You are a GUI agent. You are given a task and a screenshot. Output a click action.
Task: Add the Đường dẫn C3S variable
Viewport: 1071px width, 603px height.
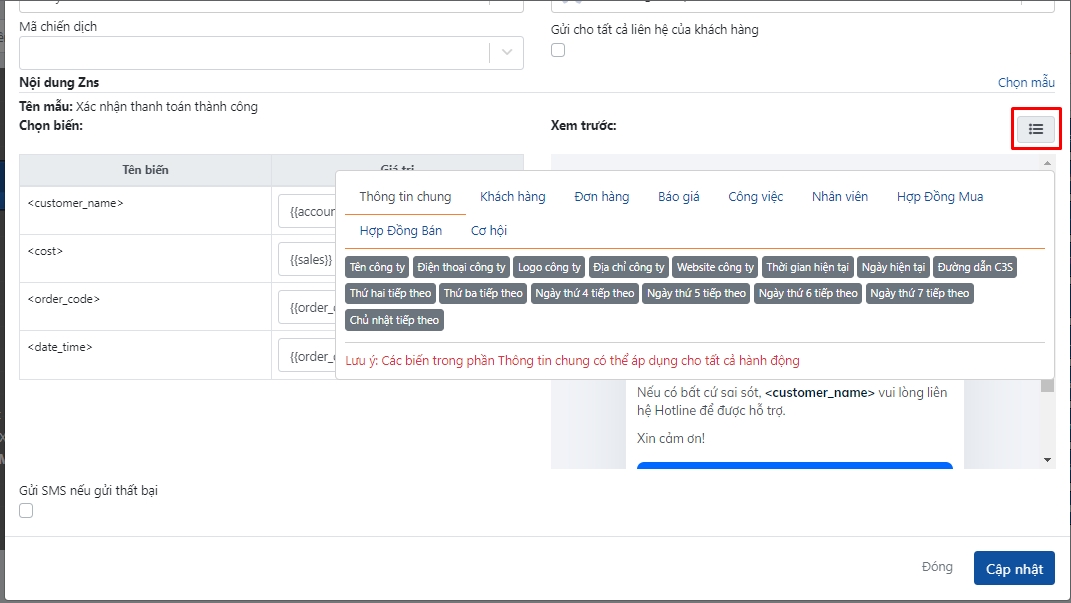point(975,267)
